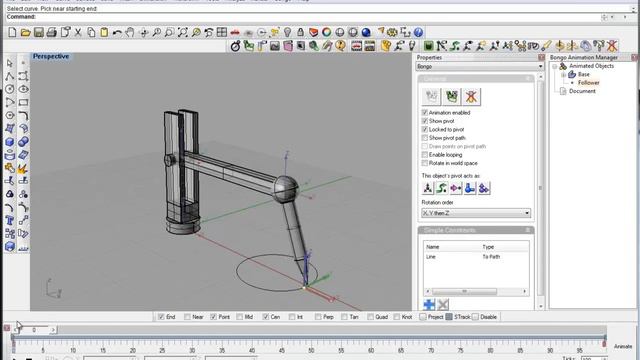Screen dimensions: 640x360
Task: Click the stopwatch icon in Bongo toolbar
Action: click(x=236, y=46)
